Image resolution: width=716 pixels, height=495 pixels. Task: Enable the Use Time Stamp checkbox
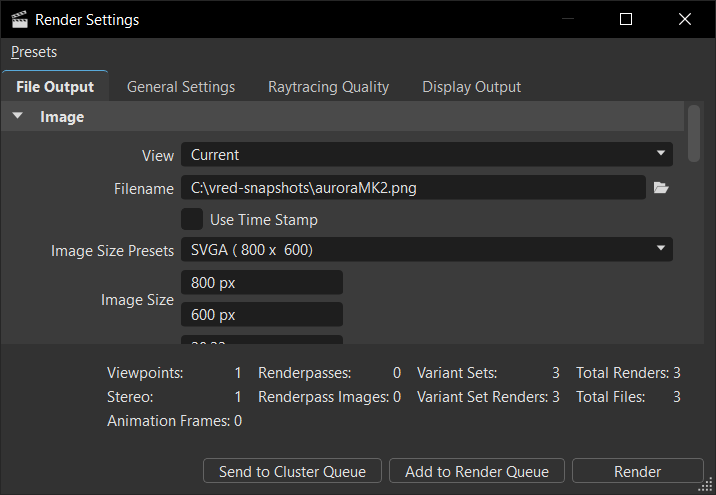click(192, 219)
